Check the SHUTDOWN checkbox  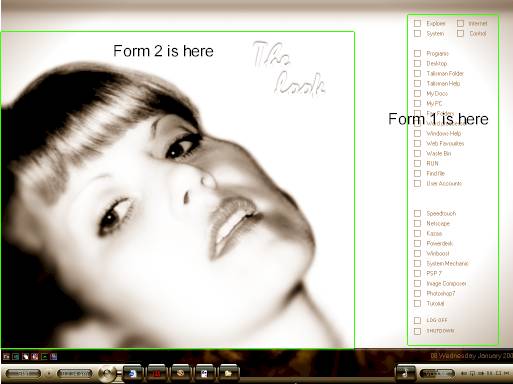point(417,331)
